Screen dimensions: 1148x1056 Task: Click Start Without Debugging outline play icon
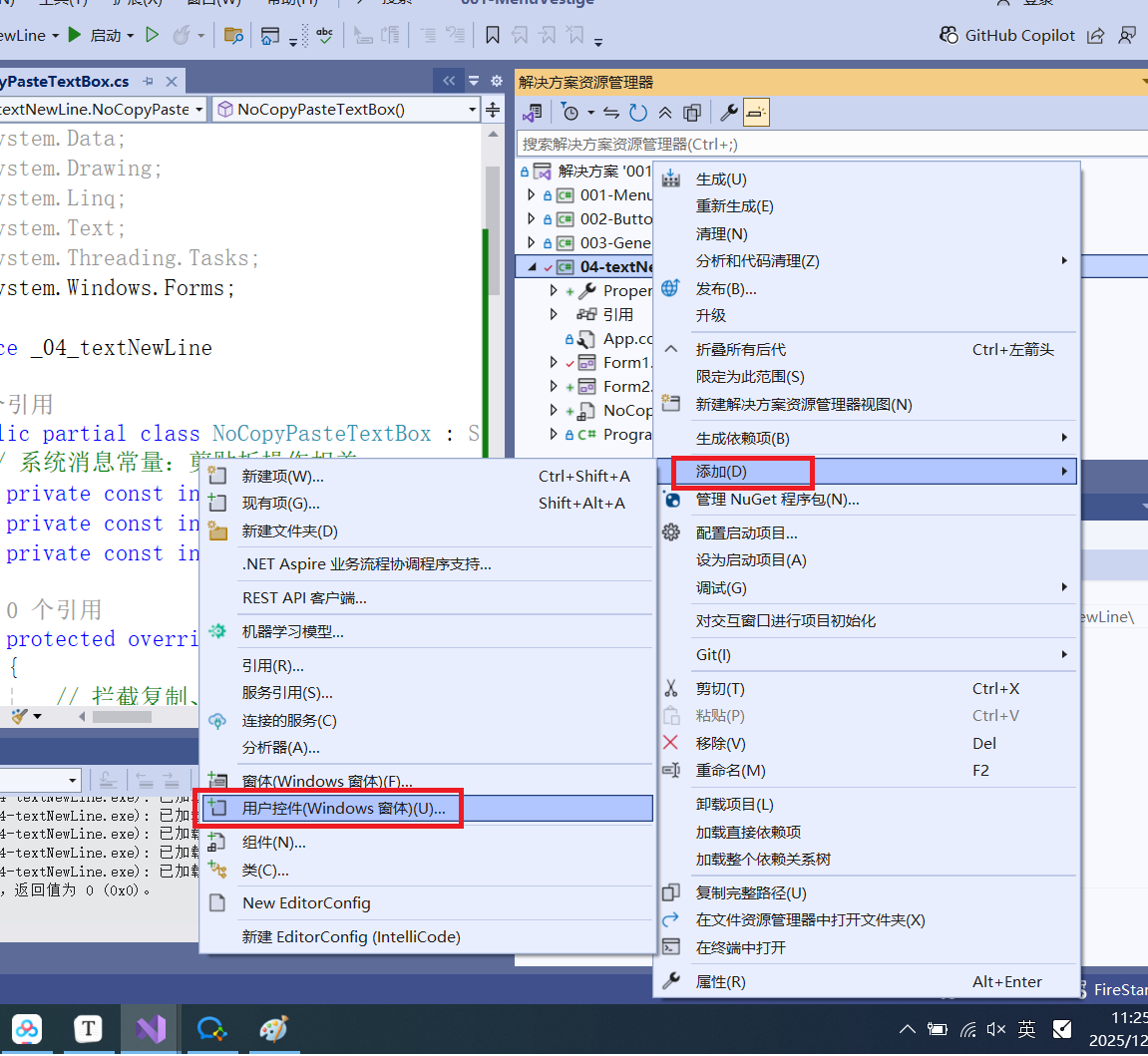(x=153, y=34)
